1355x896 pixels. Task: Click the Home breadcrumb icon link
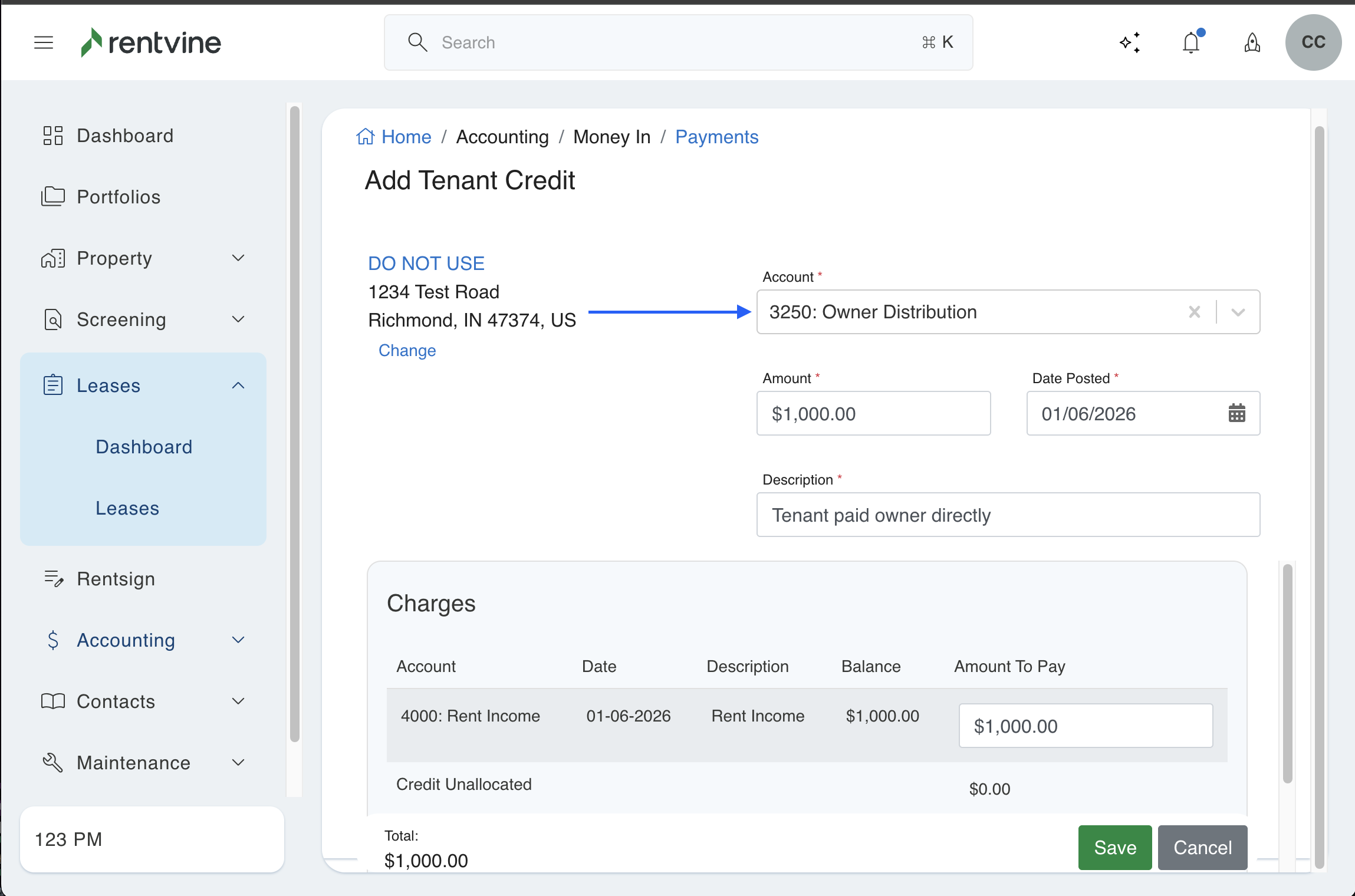pos(366,137)
